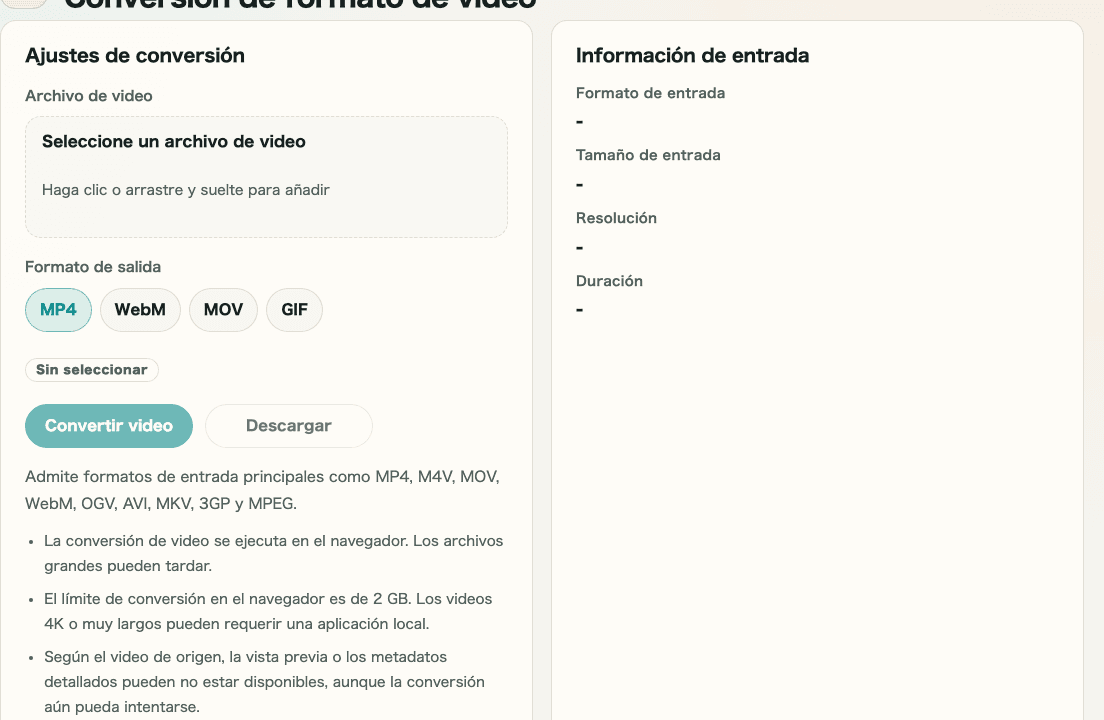Click the Tamaño de entrada field value

point(578,184)
